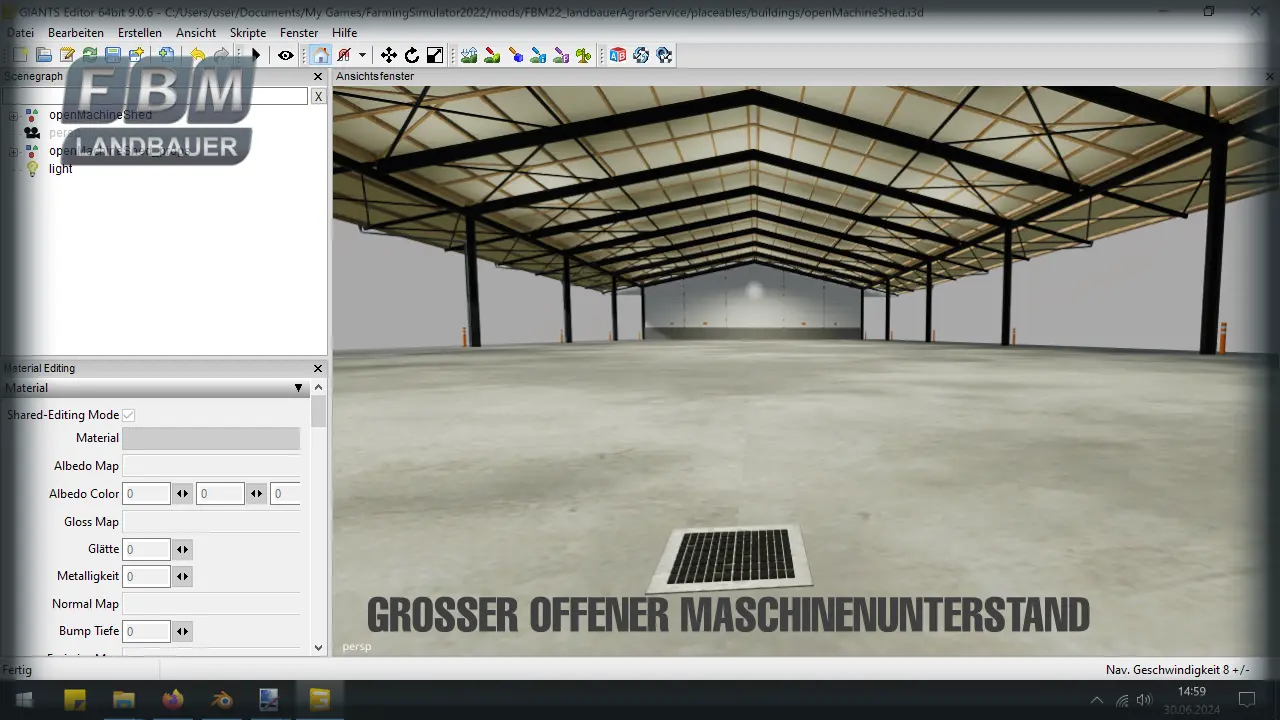Open the Fenster menu
This screenshot has width=1280, height=720.
tap(299, 33)
